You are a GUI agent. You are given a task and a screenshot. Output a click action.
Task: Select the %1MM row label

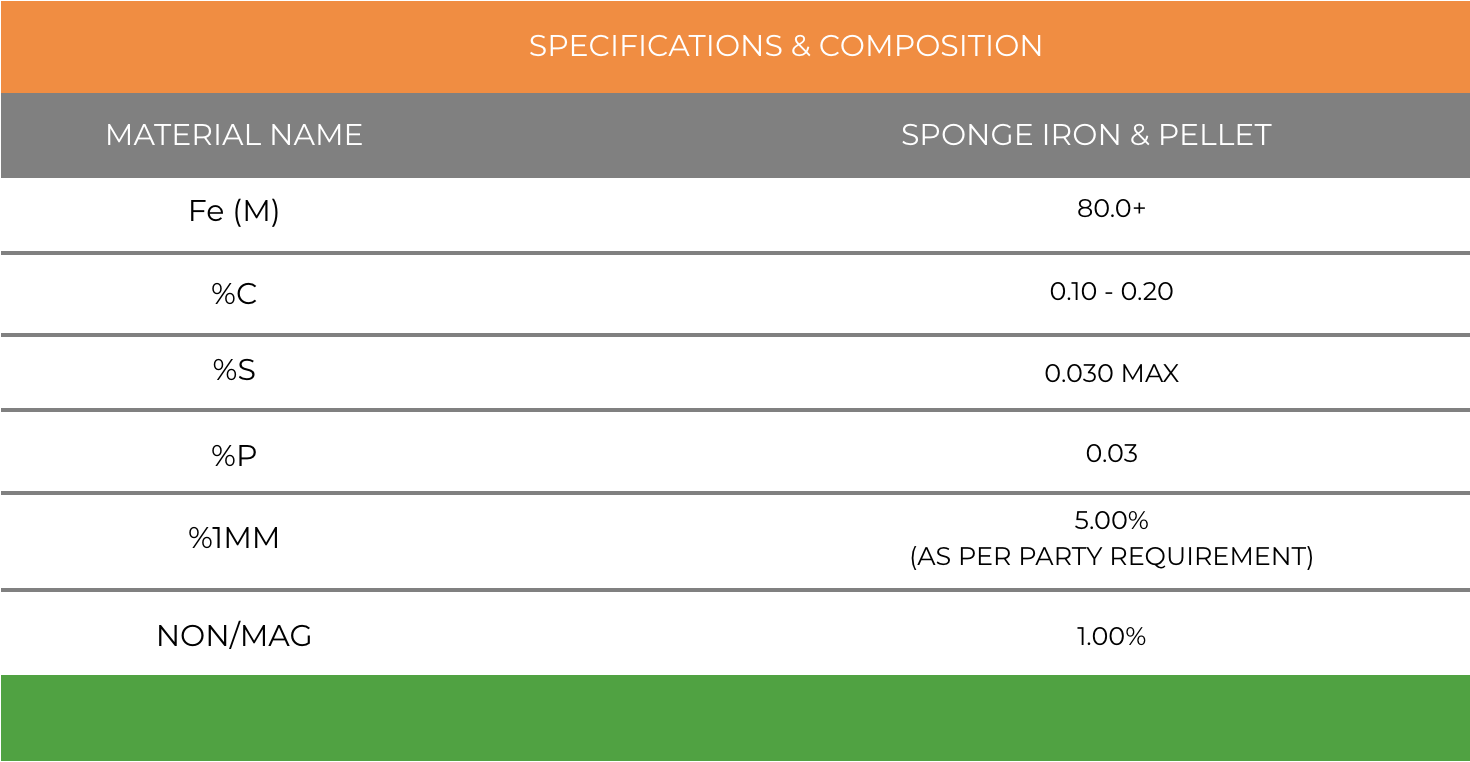click(234, 538)
